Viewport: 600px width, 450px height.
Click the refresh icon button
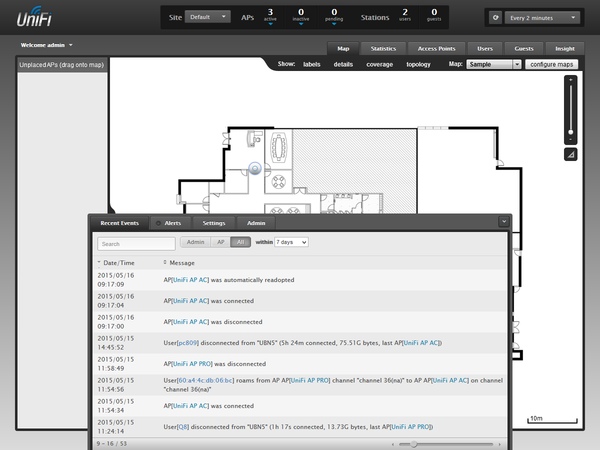tap(496, 18)
